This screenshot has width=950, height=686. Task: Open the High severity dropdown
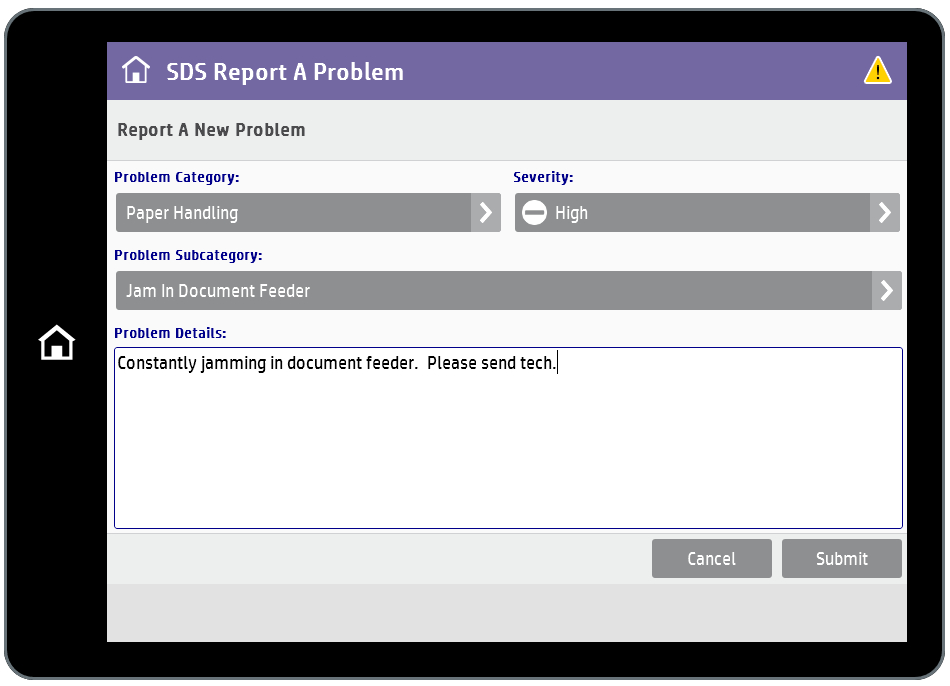[707, 213]
